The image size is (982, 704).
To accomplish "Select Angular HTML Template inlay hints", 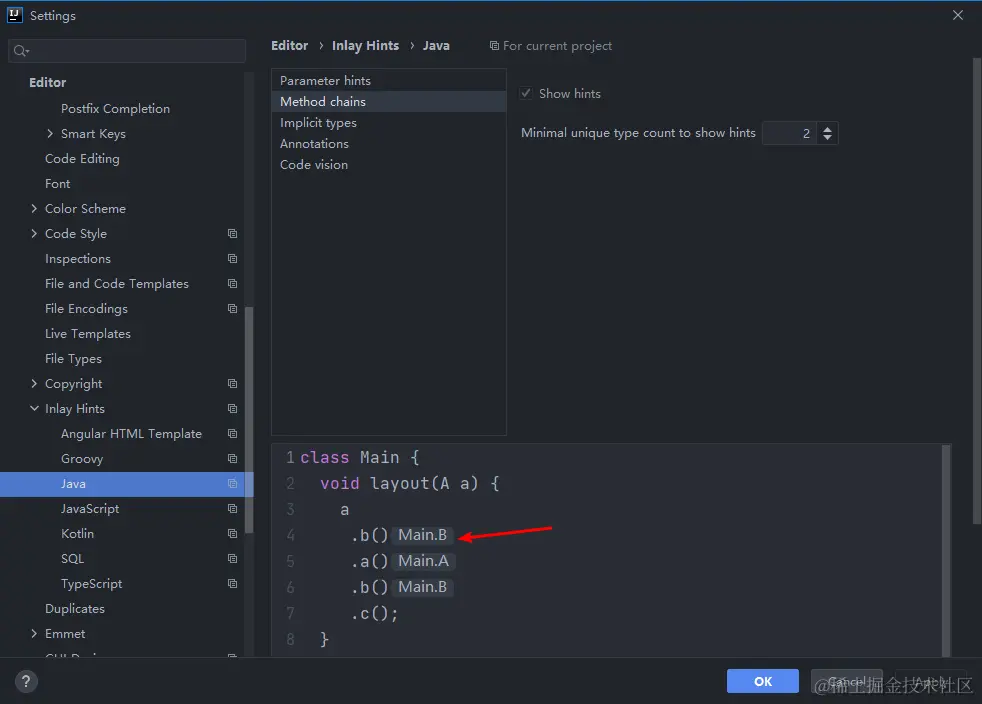I will (x=131, y=433).
